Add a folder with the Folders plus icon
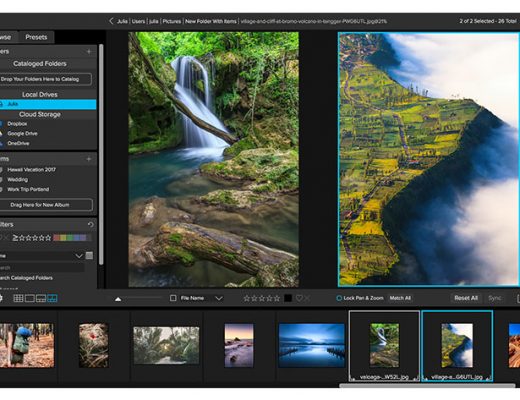Viewport: 520px width, 400px height. 89,52
